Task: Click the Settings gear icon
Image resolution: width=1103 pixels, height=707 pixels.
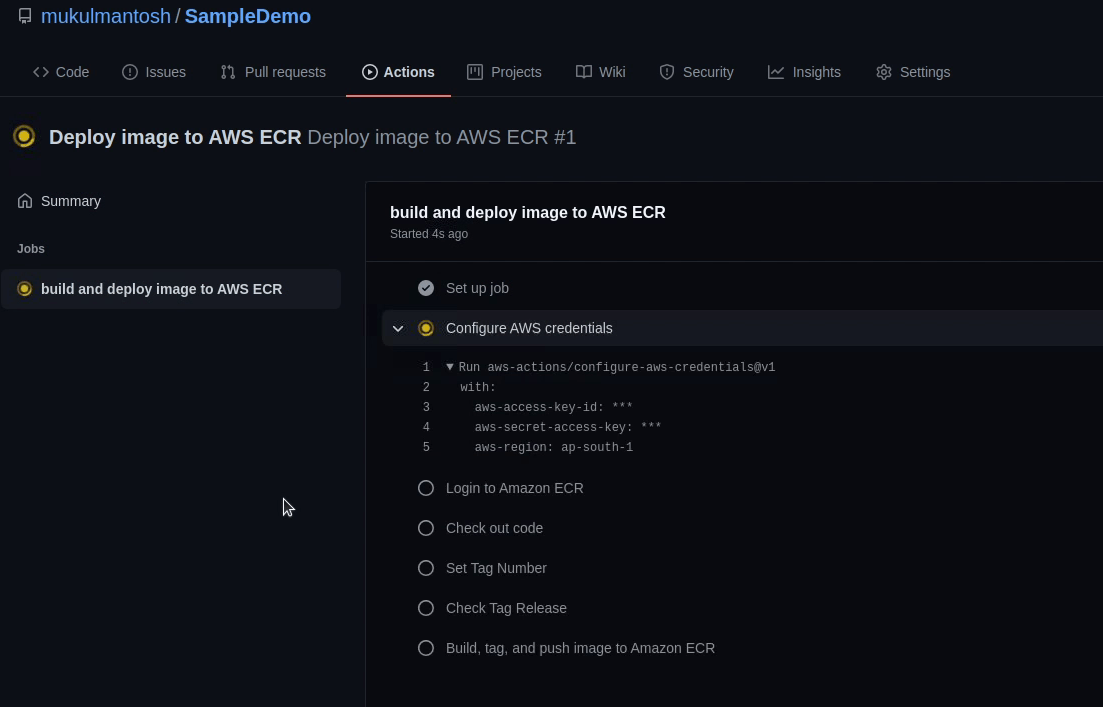Action: (x=884, y=72)
